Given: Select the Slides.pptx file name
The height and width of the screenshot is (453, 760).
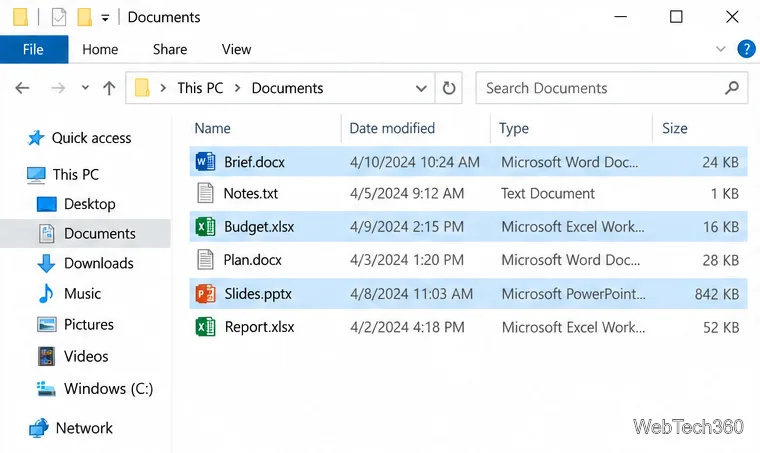Looking at the screenshot, I should coord(258,294).
